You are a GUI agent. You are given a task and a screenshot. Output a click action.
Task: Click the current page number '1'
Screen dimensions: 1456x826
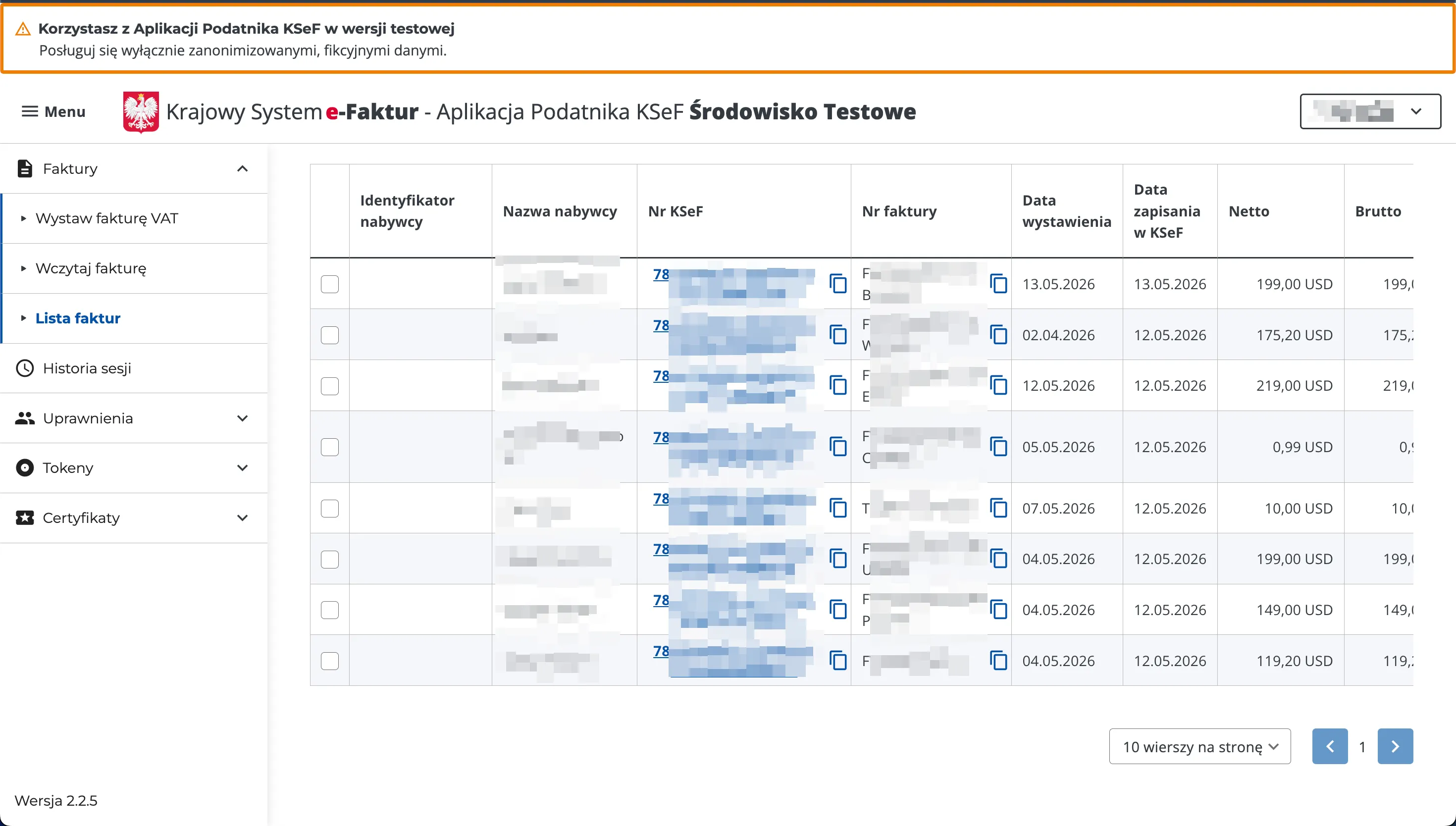coord(1362,747)
